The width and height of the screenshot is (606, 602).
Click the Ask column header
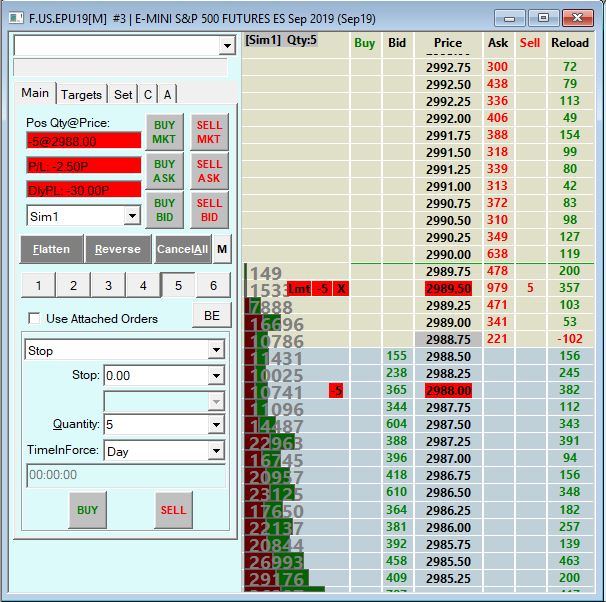coord(498,43)
